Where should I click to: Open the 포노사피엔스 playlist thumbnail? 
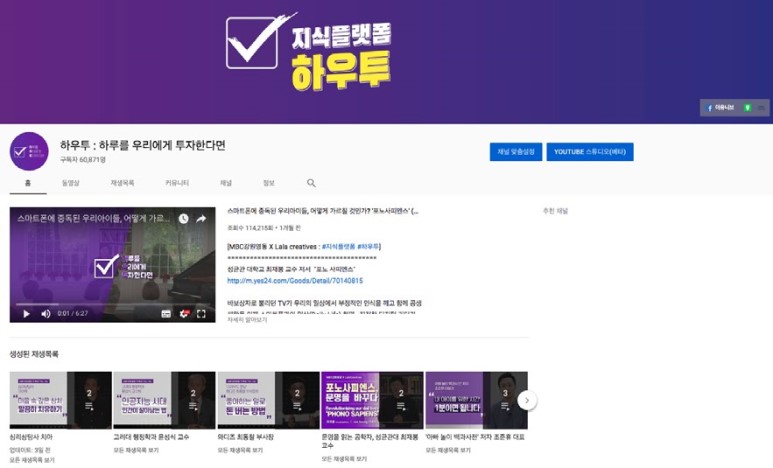pos(372,400)
